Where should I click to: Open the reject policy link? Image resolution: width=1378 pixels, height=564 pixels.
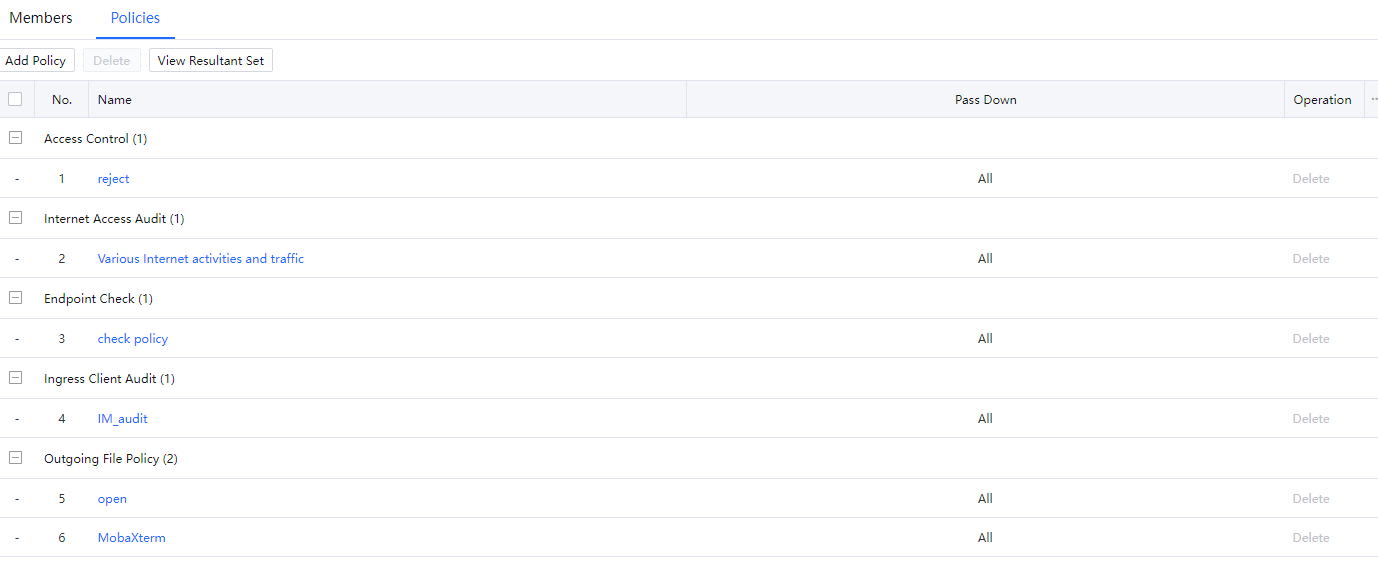(x=113, y=179)
